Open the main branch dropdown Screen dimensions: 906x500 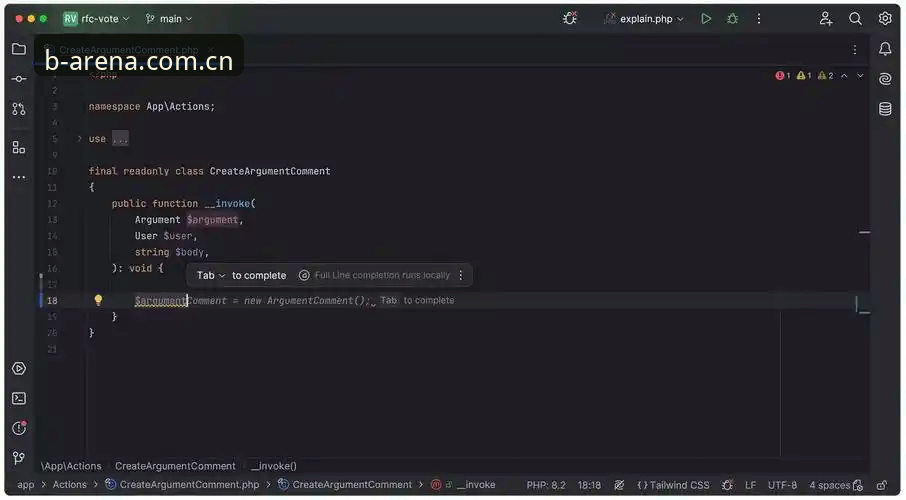169,18
